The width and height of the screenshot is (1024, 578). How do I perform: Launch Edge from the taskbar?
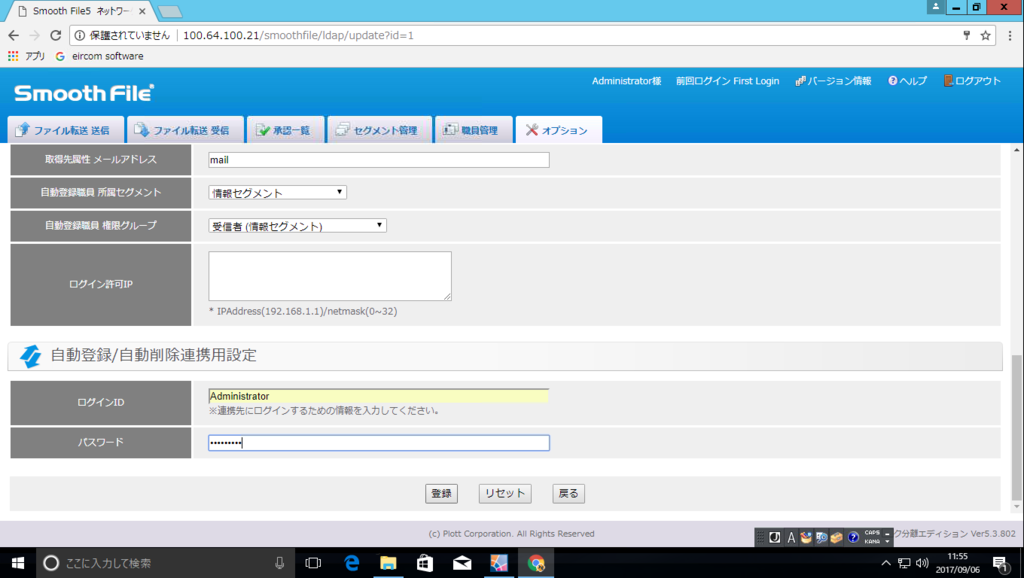pyautogui.click(x=351, y=563)
